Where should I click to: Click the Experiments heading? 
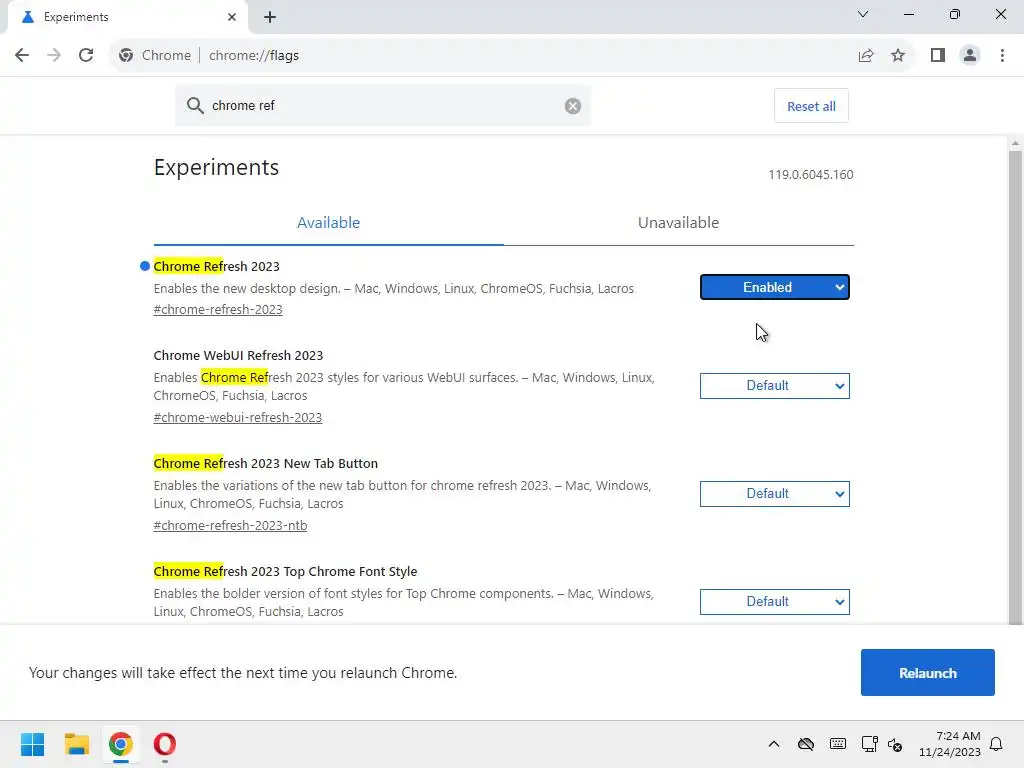pyautogui.click(x=216, y=167)
